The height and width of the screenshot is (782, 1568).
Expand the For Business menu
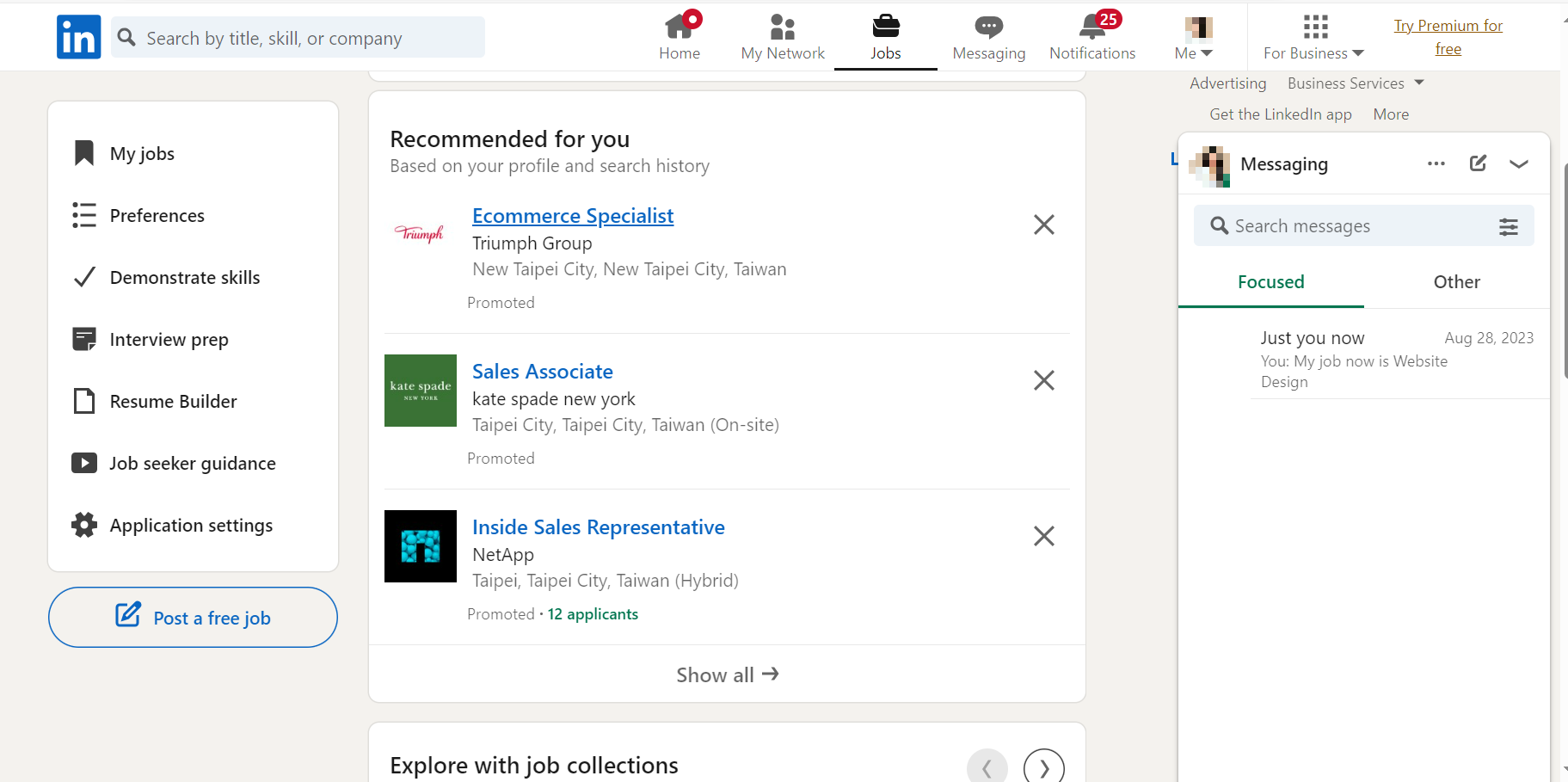click(x=1313, y=37)
